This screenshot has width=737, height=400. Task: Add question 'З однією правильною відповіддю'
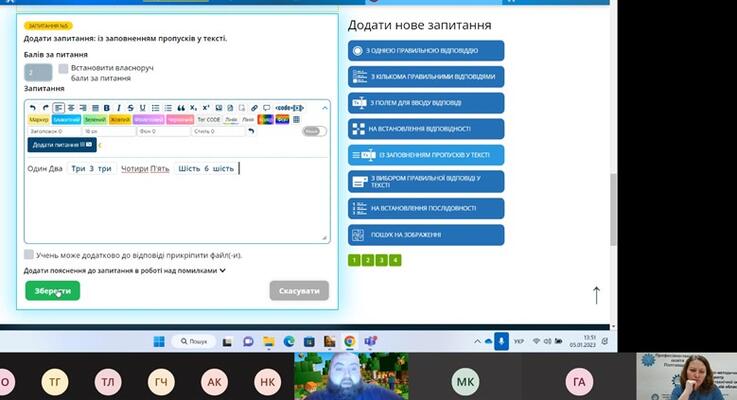click(x=426, y=50)
